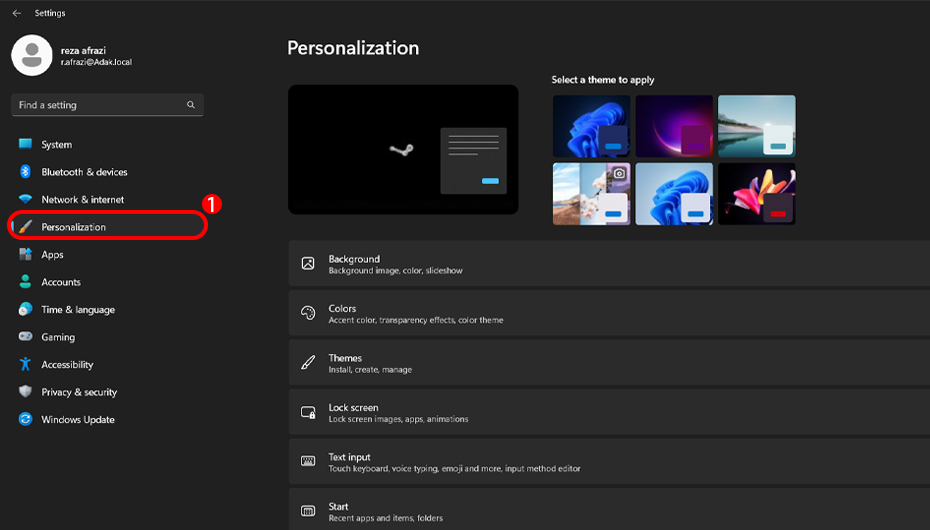Click the user profile avatar picture

[x=32, y=55]
